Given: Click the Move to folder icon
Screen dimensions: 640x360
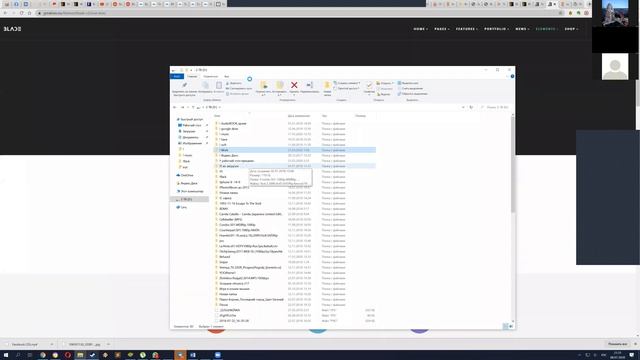Looking at the screenshot, I should pyautogui.click(x=264, y=85).
